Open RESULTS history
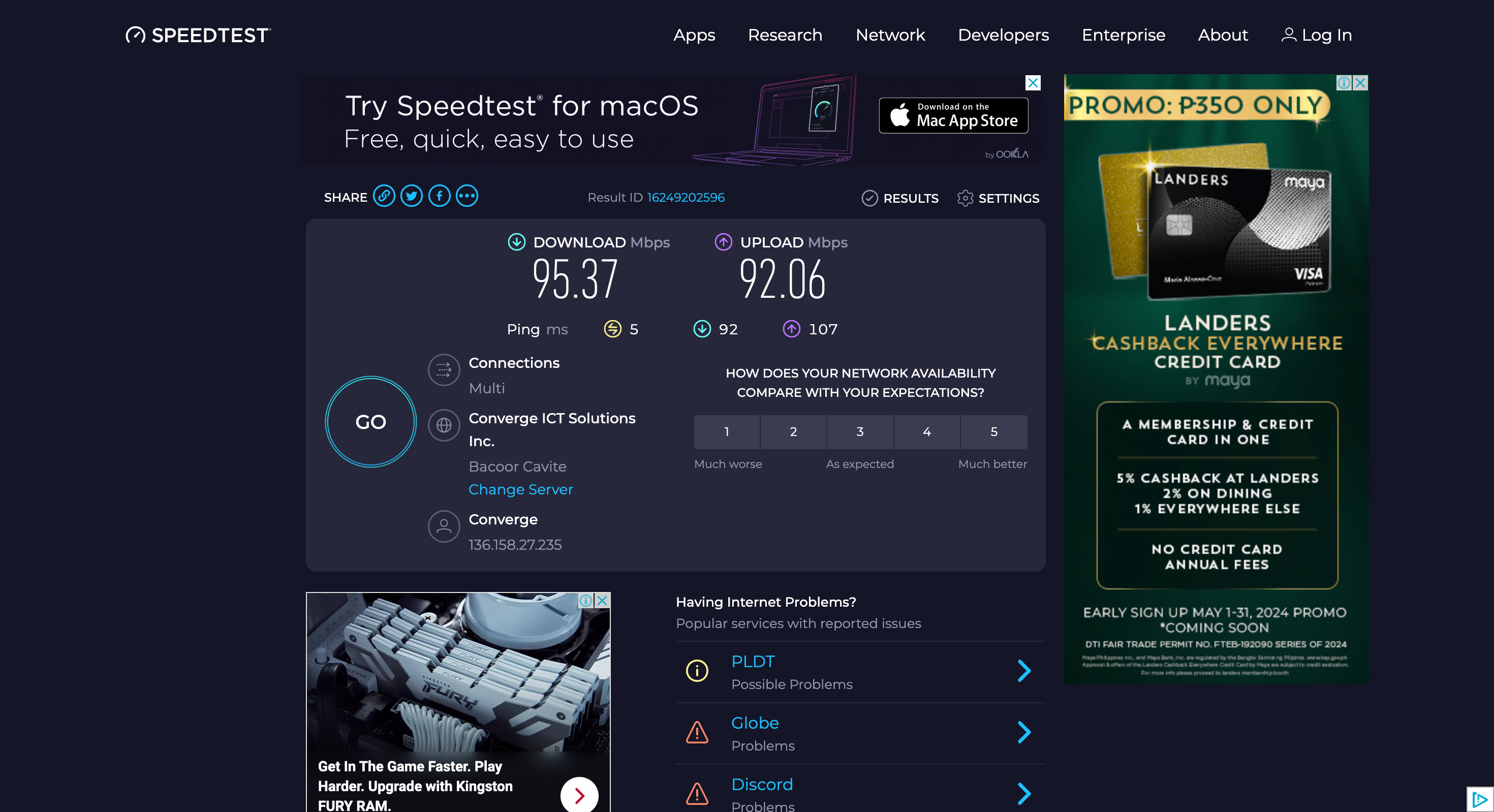The width and height of the screenshot is (1494, 812). point(900,198)
